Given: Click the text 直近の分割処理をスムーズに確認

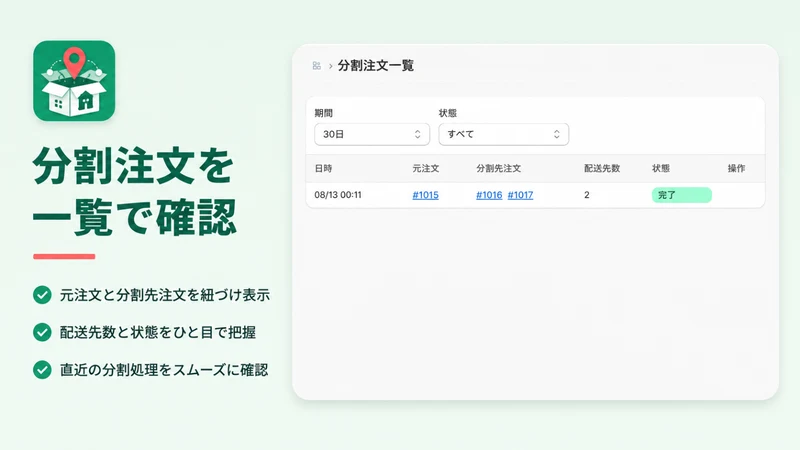Looking at the screenshot, I should pos(164,370).
